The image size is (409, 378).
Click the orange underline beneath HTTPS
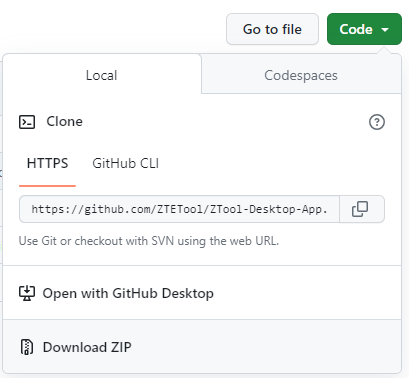click(x=47, y=186)
